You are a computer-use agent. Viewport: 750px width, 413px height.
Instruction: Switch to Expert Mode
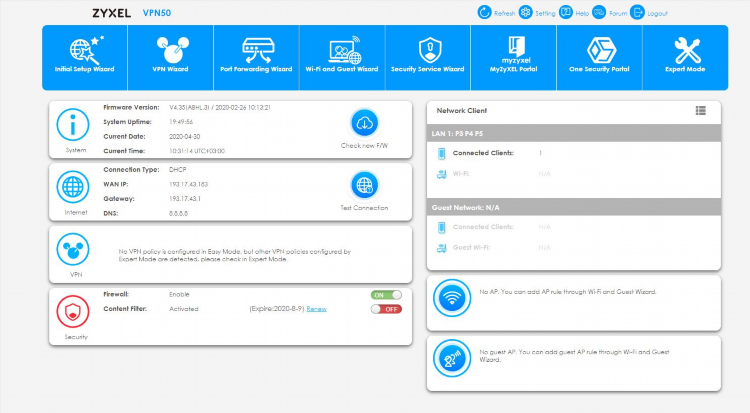[685, 57]
